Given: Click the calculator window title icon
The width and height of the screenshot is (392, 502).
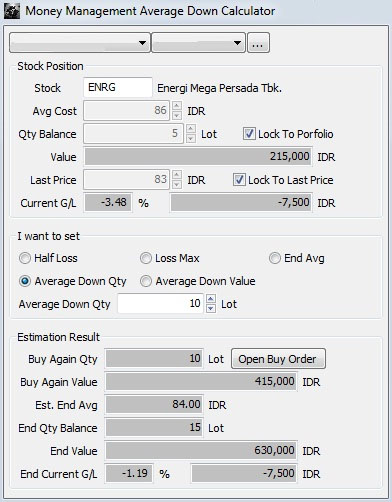Looking at the screenshot, I should [12, 11].
